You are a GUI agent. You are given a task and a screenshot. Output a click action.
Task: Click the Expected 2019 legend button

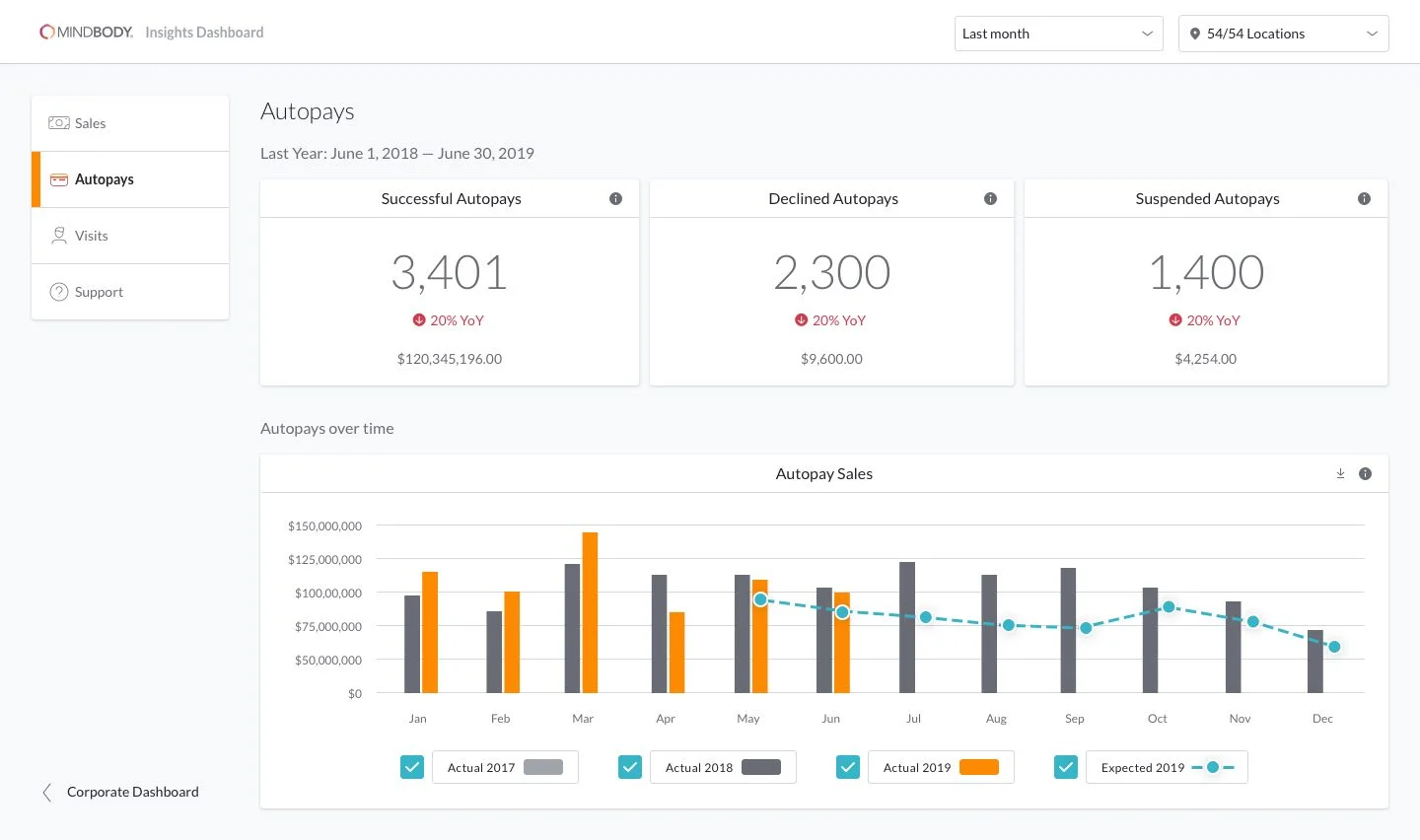click(1167, 767)
